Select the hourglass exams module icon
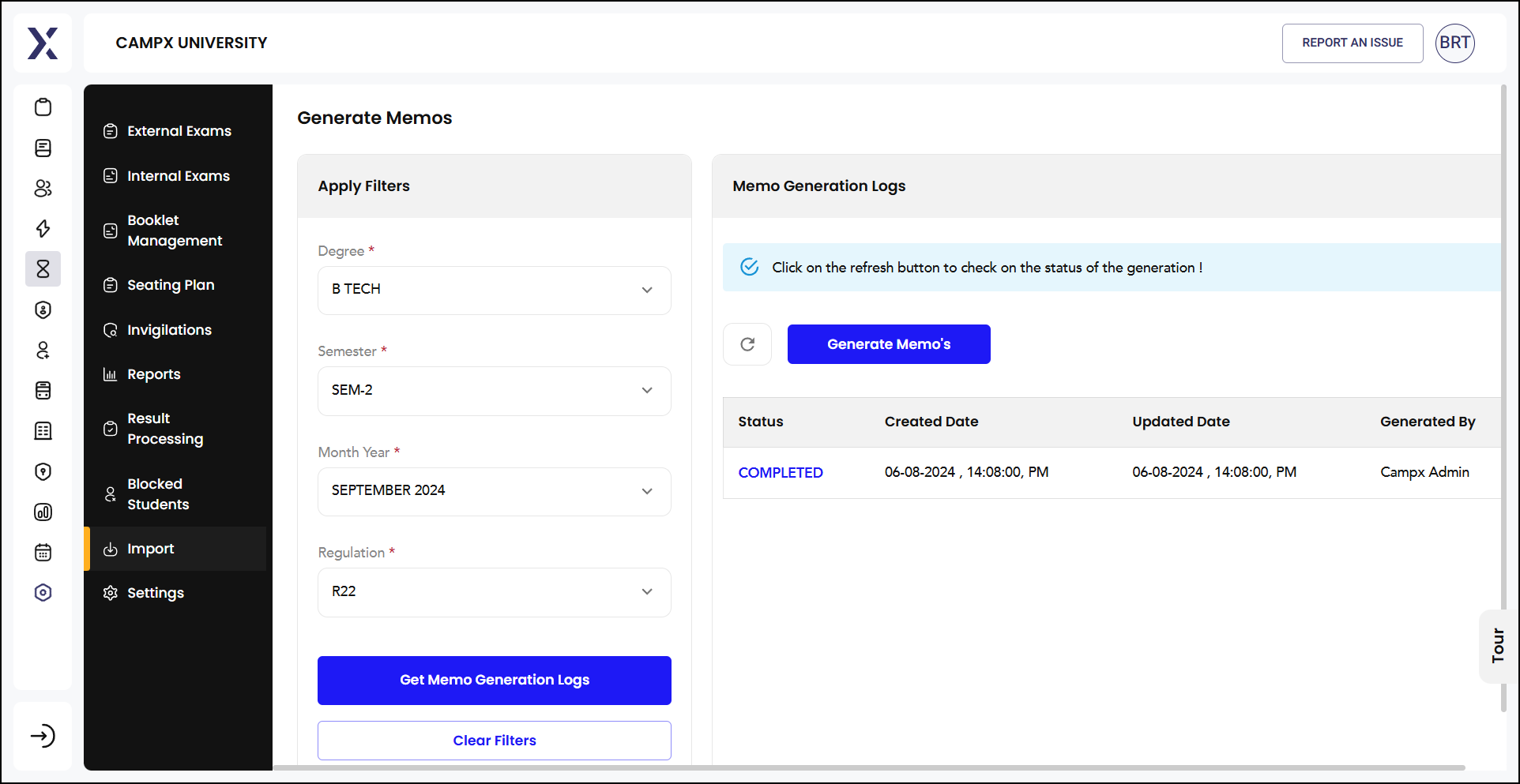Viewport: 1520px width, 784px height. click(43, 269)
